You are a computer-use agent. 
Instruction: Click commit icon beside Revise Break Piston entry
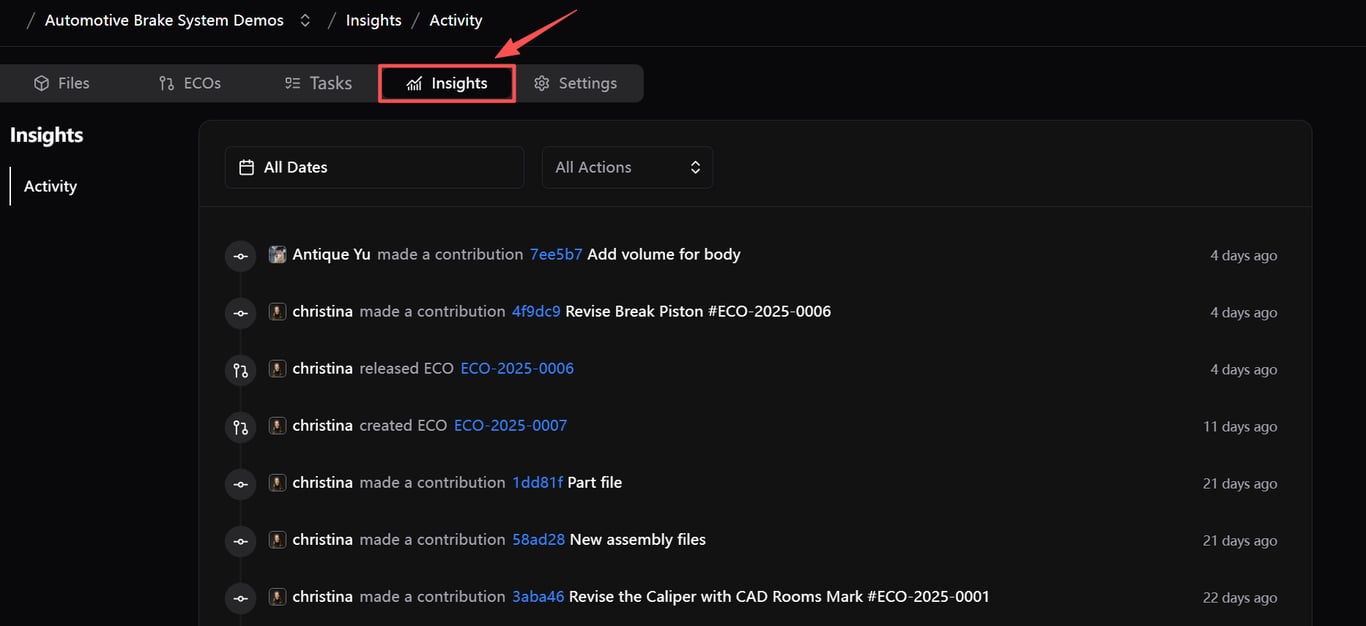pos(240,313)
